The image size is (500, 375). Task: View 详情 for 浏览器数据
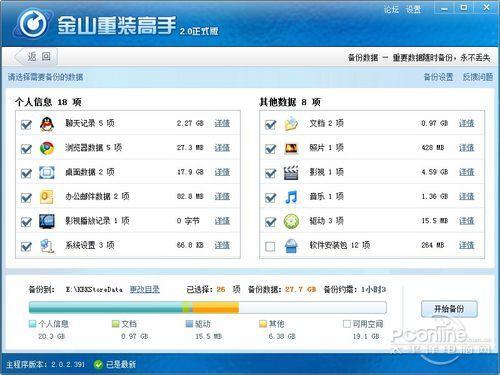pyautogui.click(x=222, y=148)
